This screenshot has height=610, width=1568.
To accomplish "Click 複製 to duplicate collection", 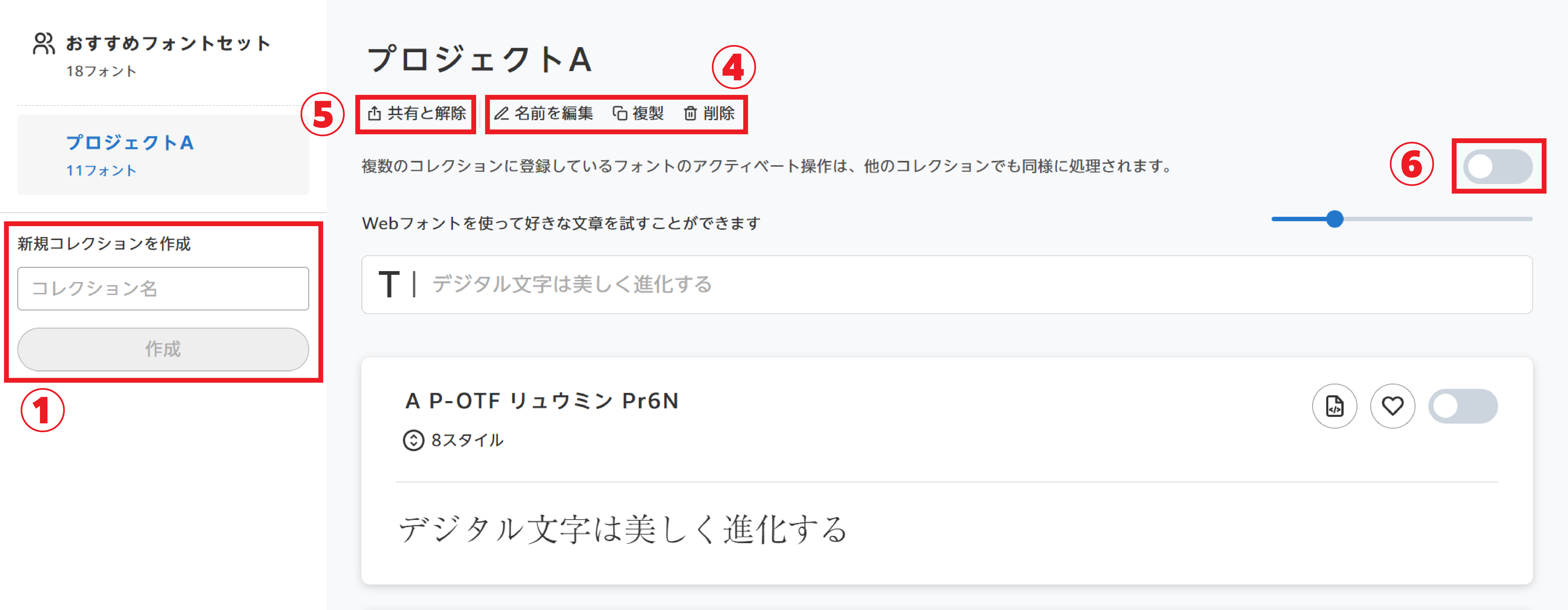I will pos(638,114).
